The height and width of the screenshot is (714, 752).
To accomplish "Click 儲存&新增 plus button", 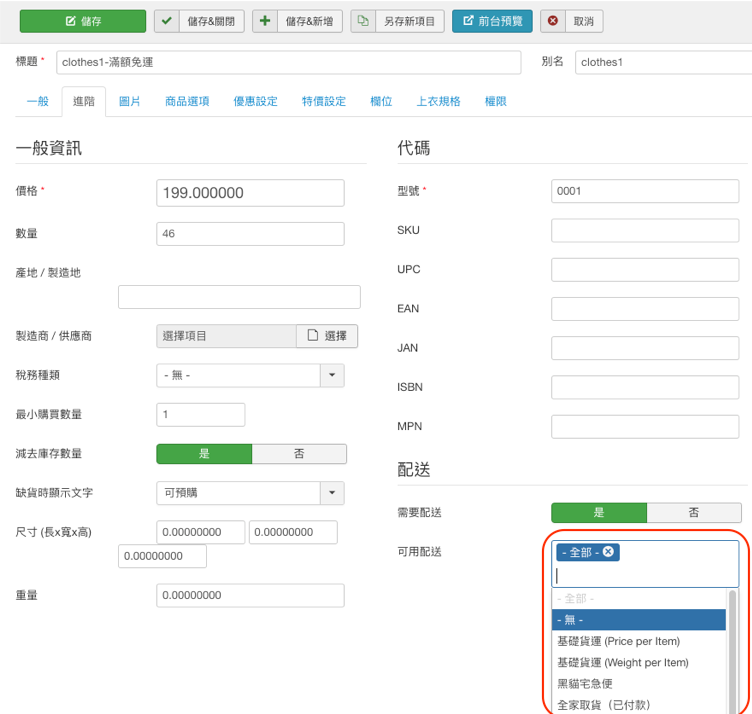I will coord(296,21).
